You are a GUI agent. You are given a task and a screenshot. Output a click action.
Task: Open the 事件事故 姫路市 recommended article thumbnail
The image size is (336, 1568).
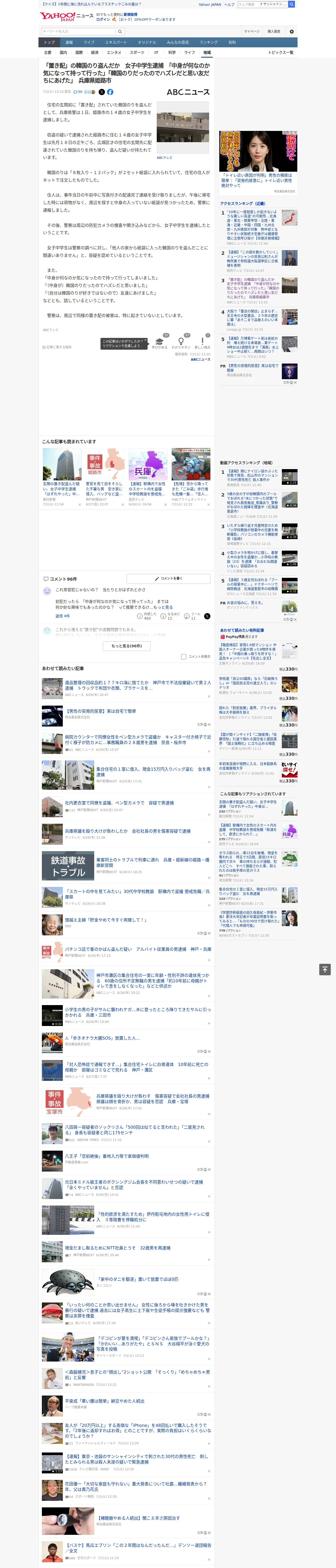click(x=105, y=464)
